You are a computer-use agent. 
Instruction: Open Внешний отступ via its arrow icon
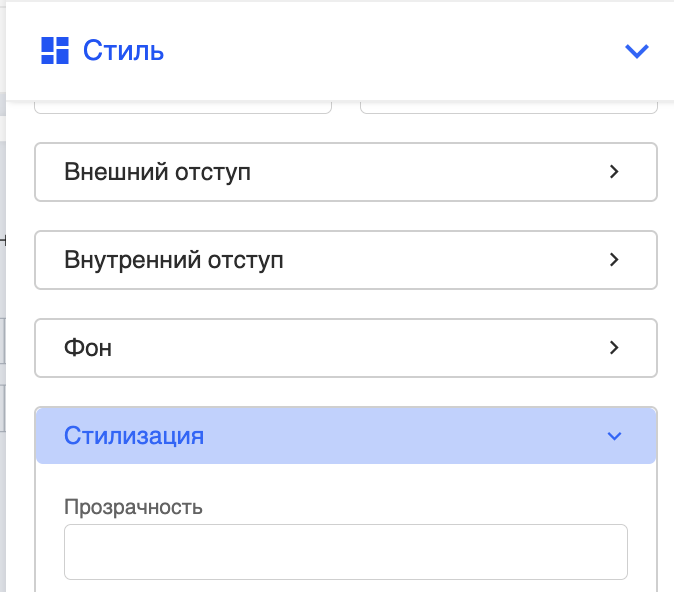pos(614,172)
